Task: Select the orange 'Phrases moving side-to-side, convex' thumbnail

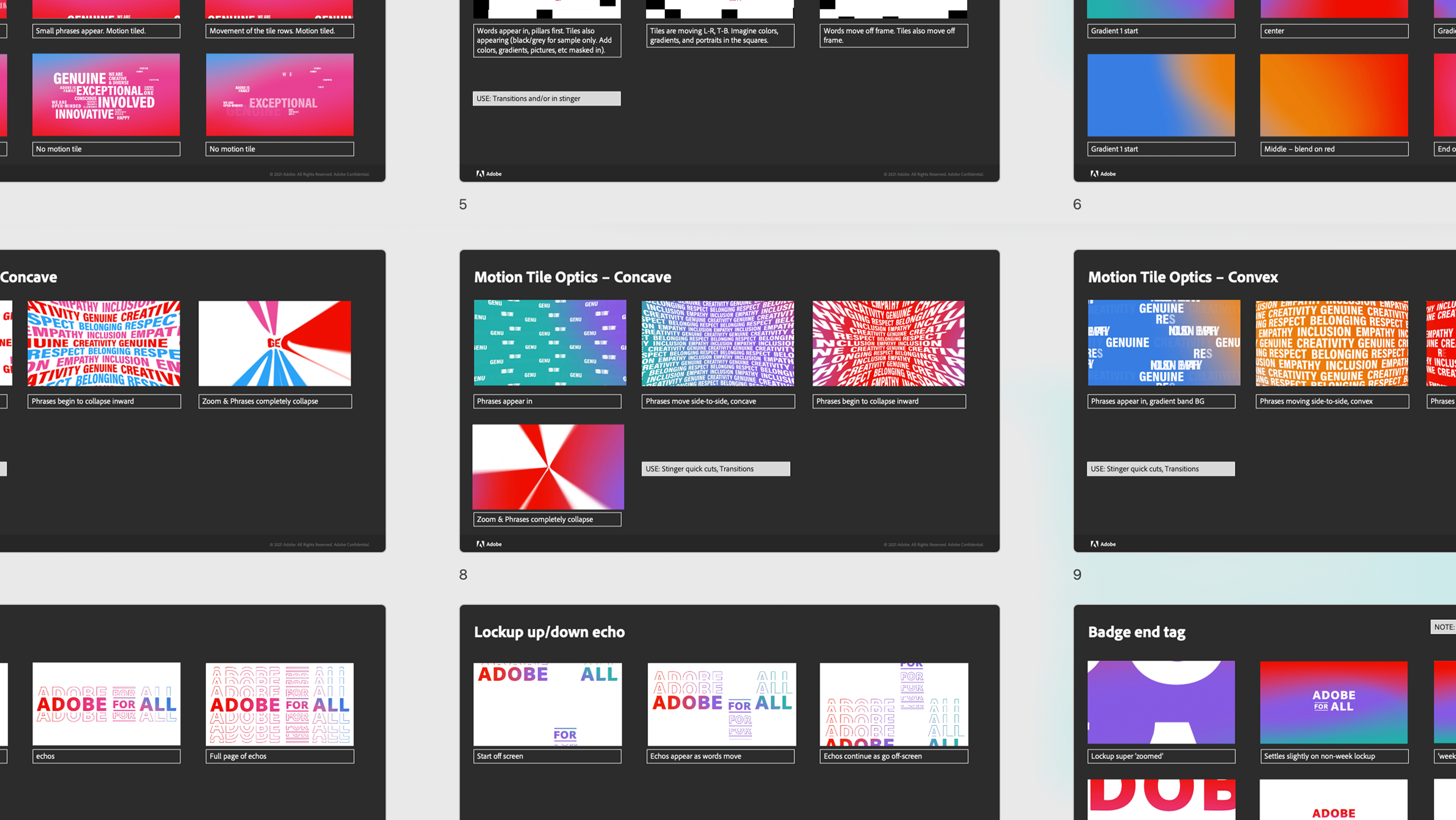Action: pyautogui.click(x=1332, y=343)
